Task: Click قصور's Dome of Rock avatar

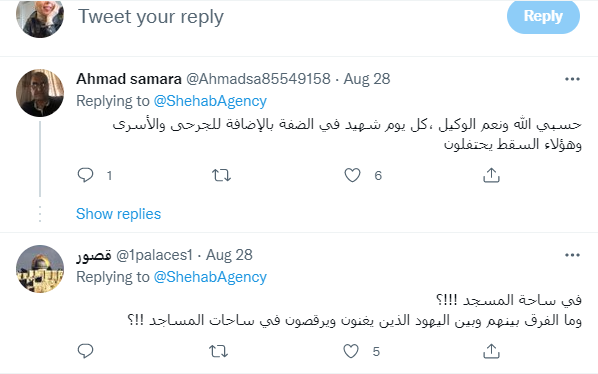Action: (x=40, y=269)
